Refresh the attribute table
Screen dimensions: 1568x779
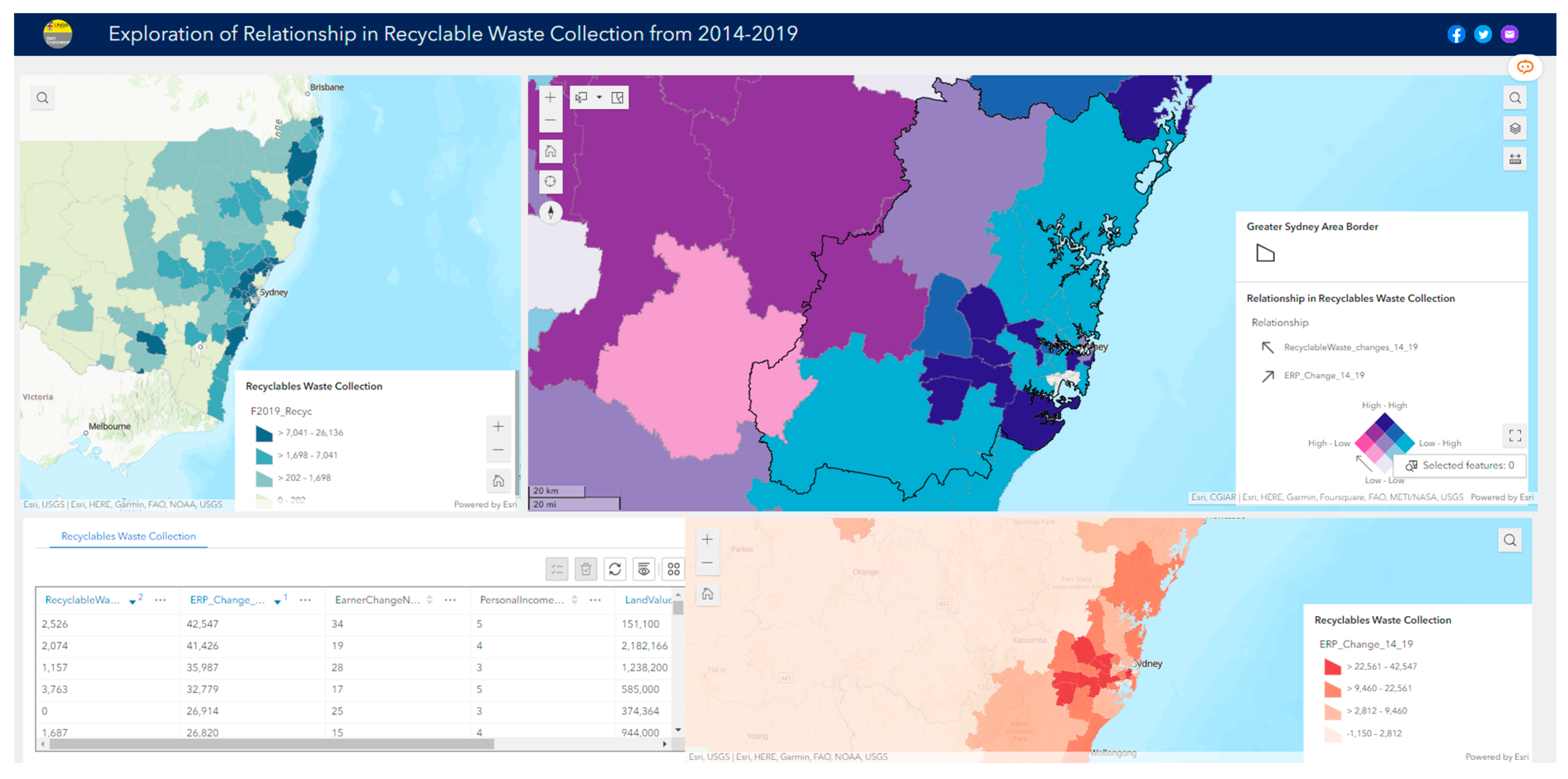pos(615,569)
